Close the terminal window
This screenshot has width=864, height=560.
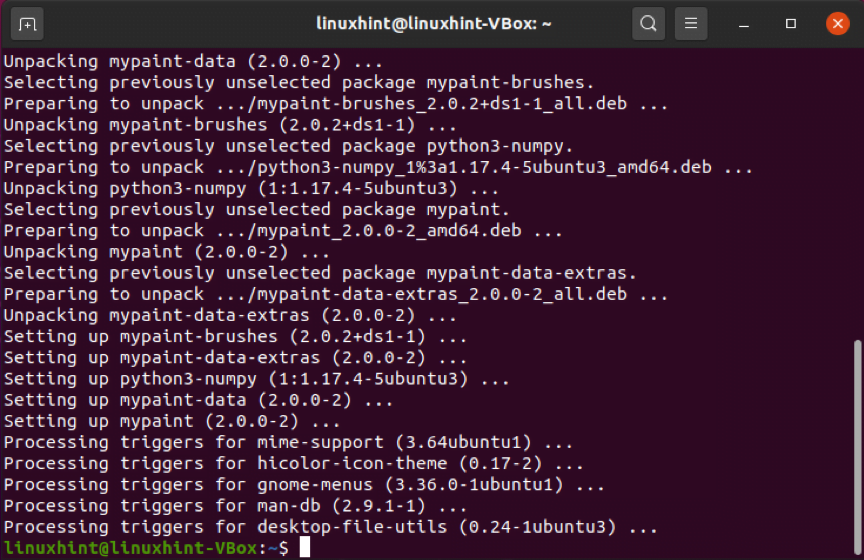pos(838,24)
